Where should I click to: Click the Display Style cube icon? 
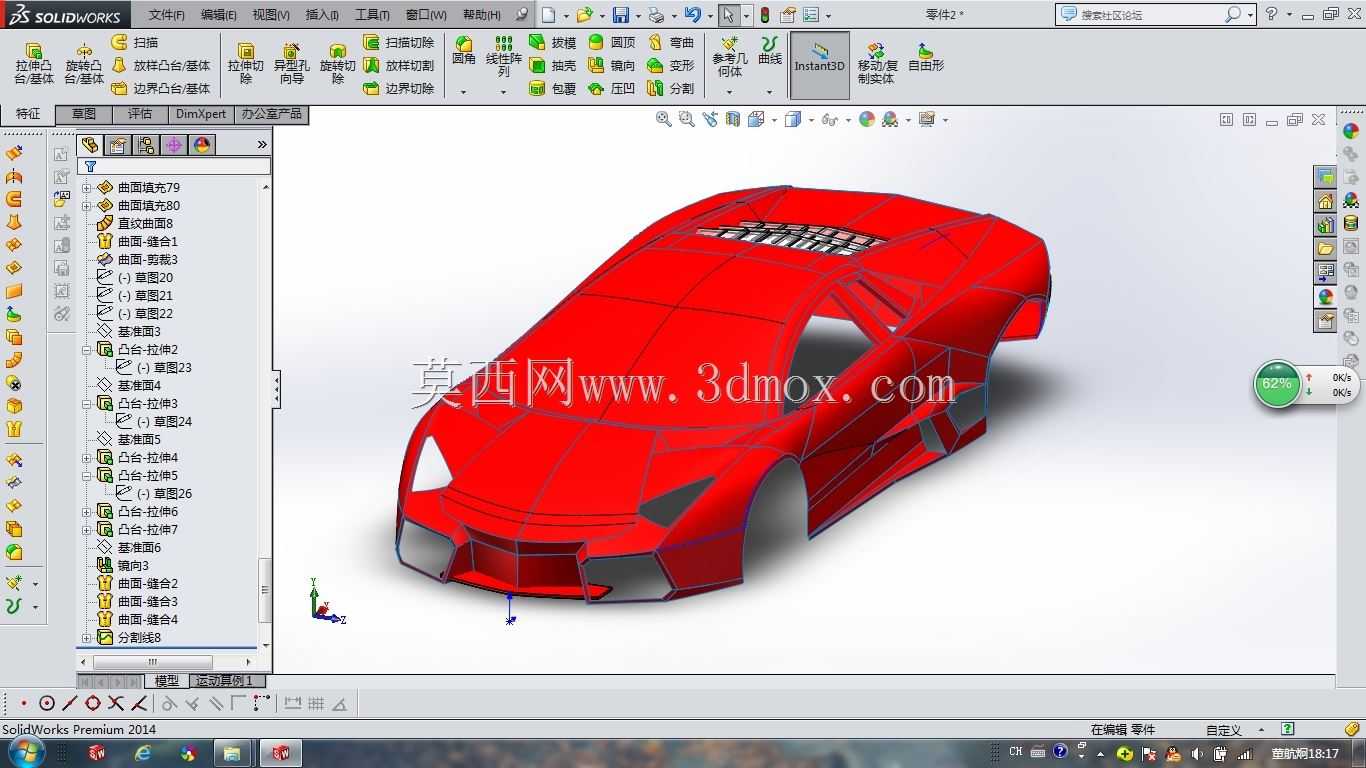(x=792, y=119)
